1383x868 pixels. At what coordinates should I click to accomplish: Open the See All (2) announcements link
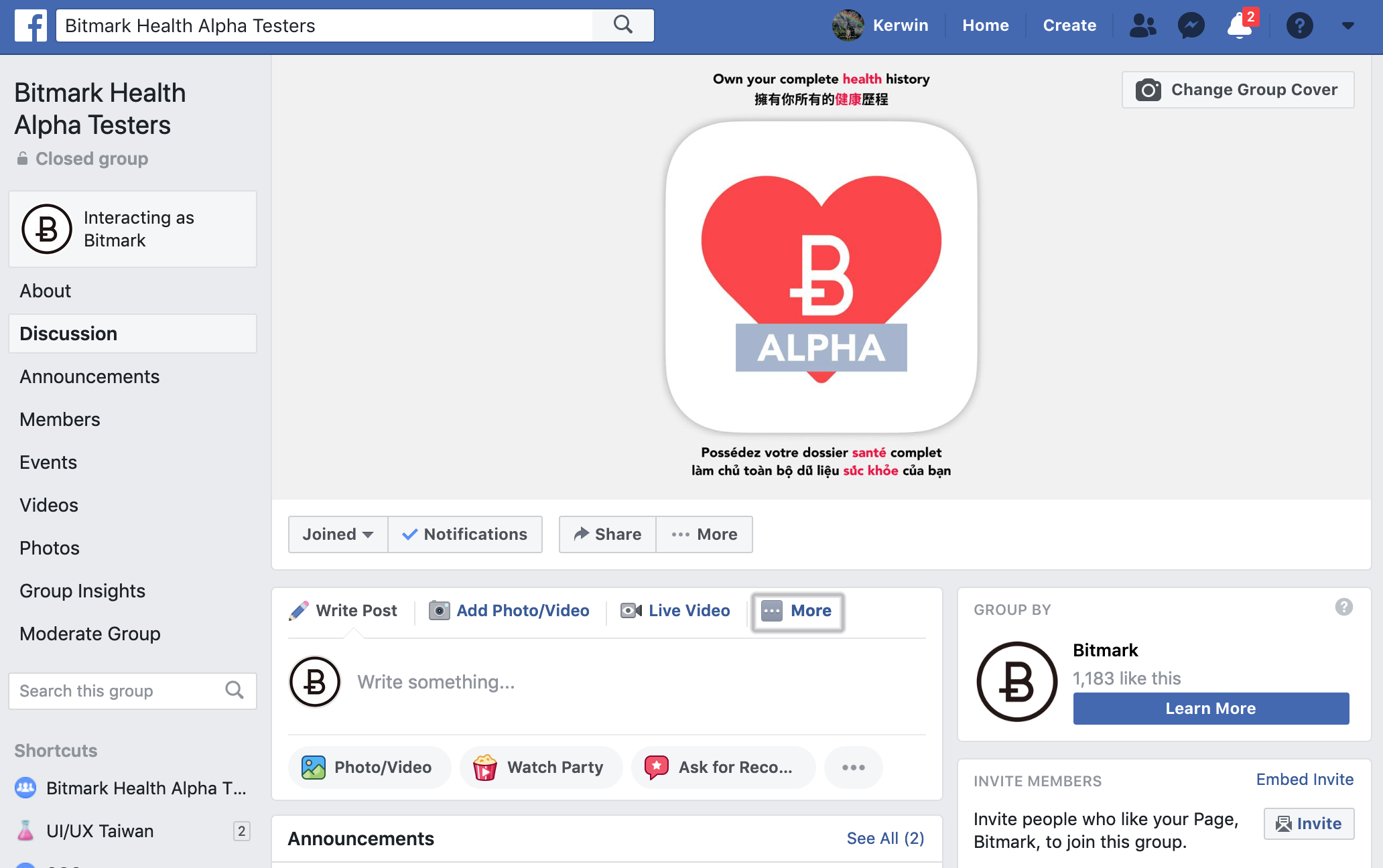click(x=885, y=839)
